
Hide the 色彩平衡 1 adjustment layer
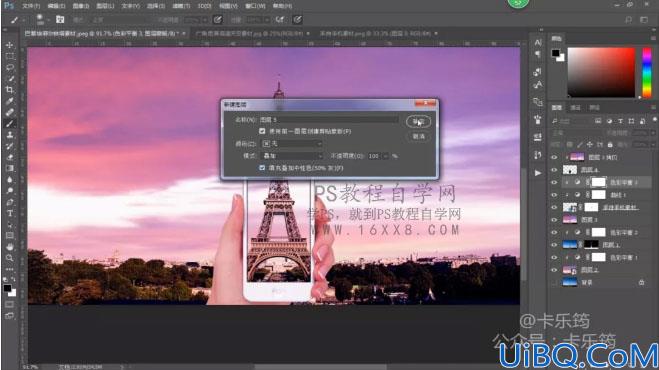(554, 257)
